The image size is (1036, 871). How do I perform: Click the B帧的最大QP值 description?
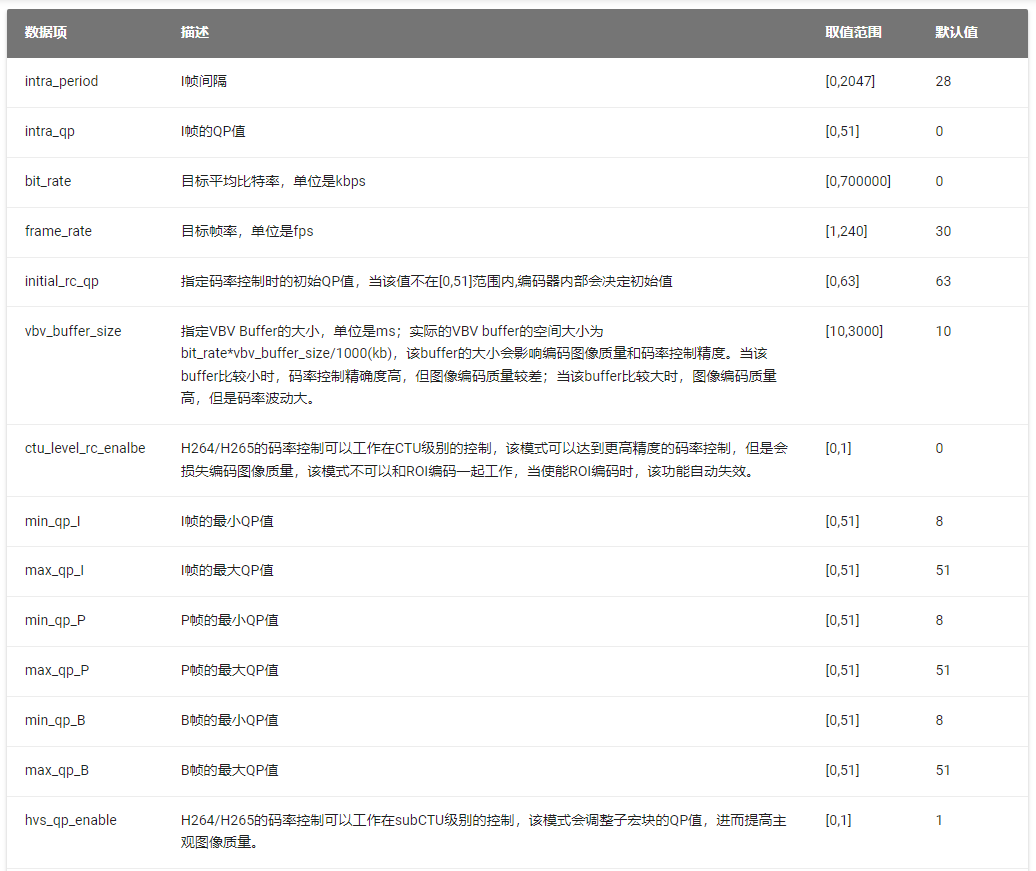point(230,770)
